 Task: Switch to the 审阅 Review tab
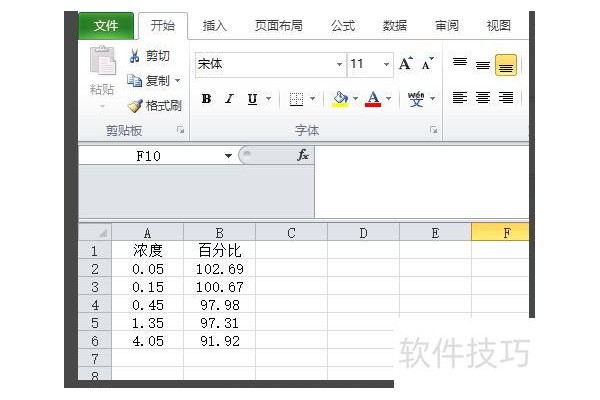click(x=447, y=26)
